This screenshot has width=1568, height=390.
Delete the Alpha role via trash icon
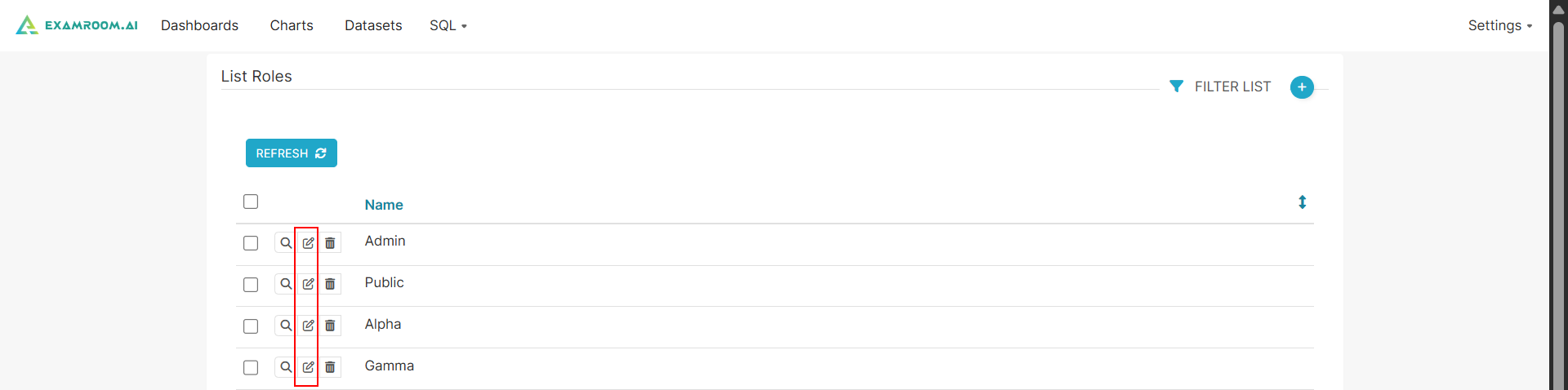click(x=330, y=326)
